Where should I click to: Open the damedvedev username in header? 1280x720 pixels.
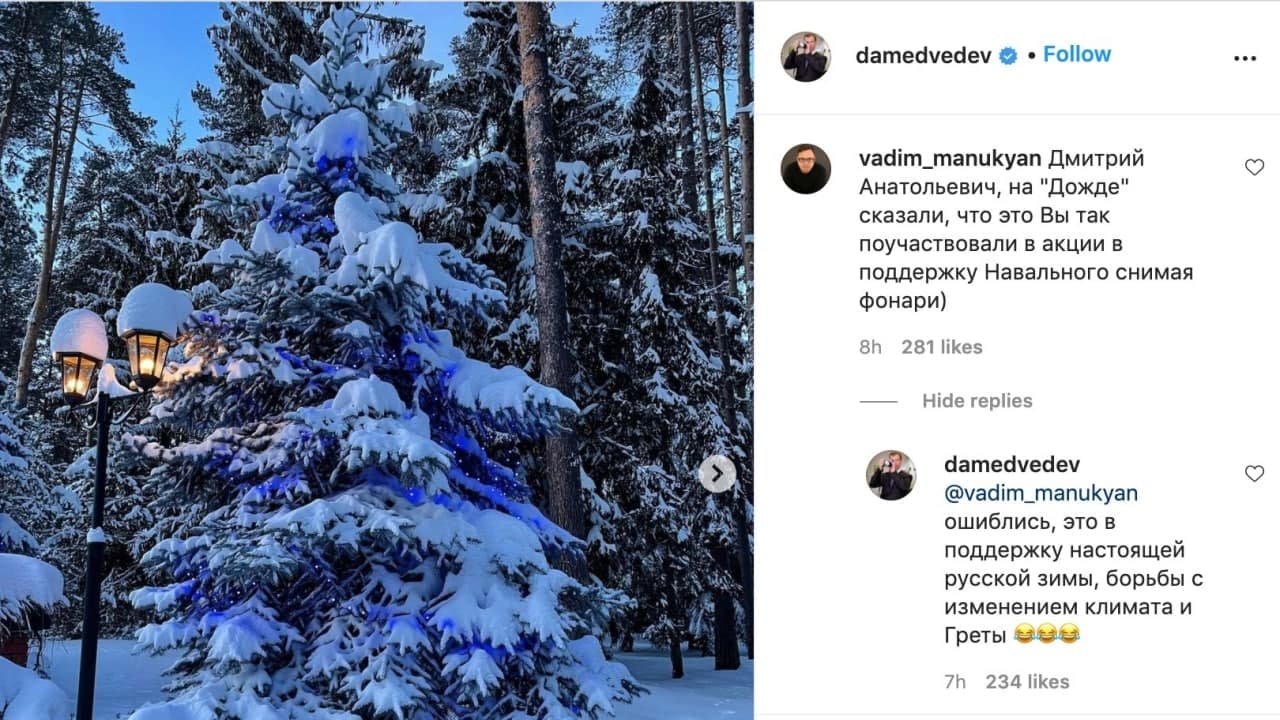click(x=923, y=56)
